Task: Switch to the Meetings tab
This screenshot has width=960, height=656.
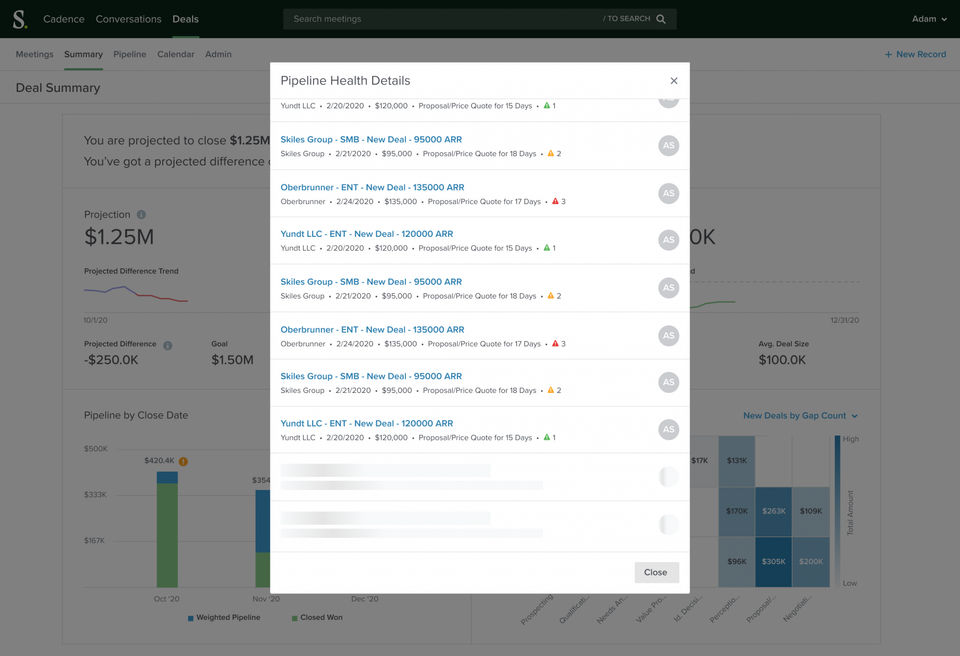Action: tap(34, 54)
